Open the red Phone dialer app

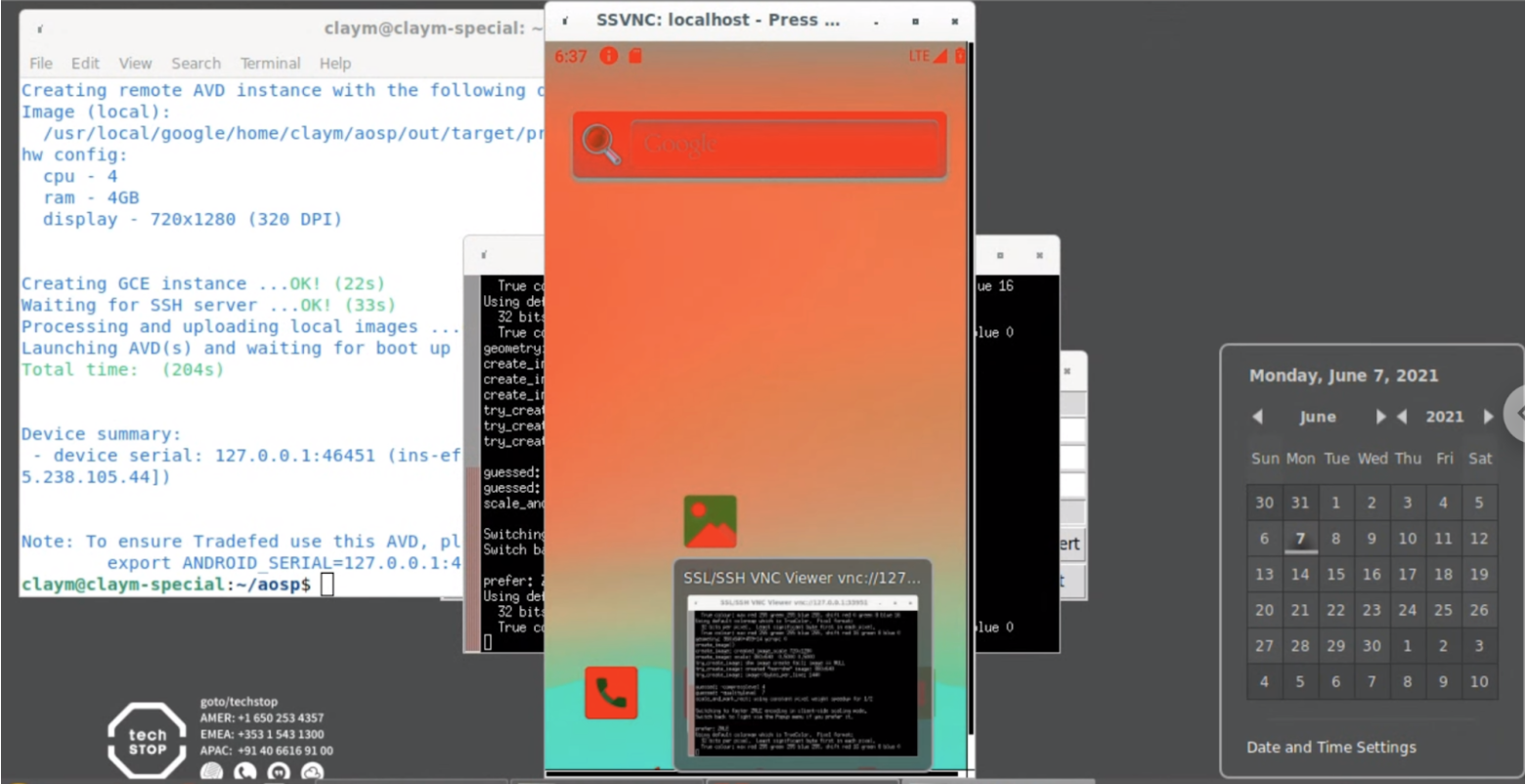611,692
